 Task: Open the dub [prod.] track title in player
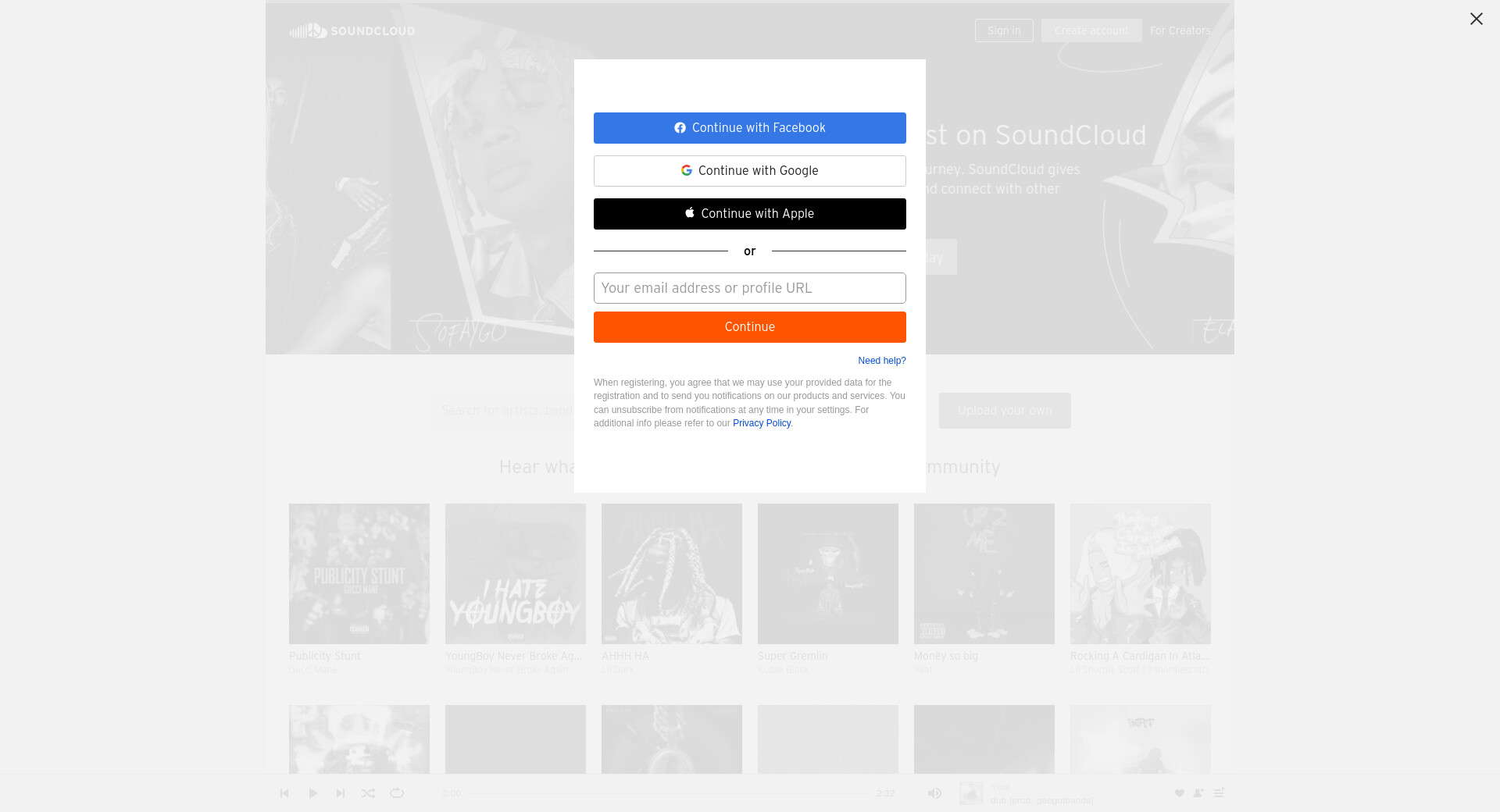point(1042,800)
